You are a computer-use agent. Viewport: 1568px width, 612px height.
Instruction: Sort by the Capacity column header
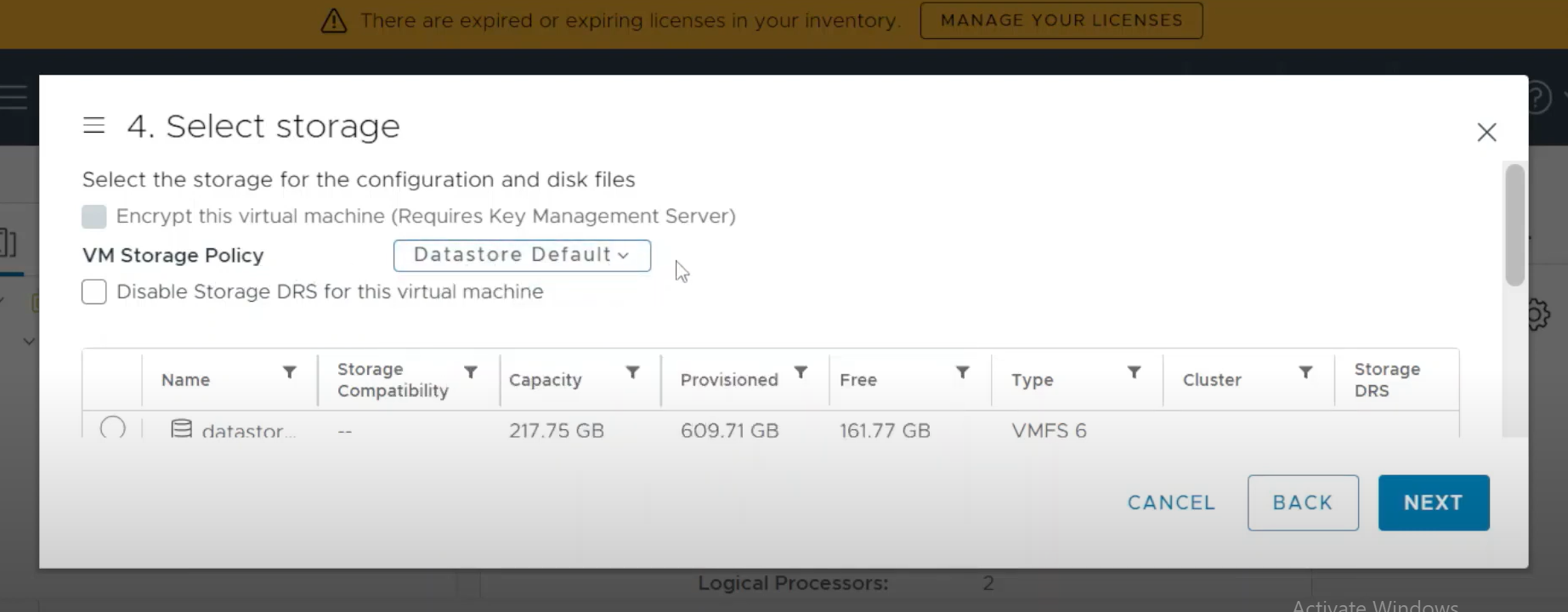click(x=545, y=380)
